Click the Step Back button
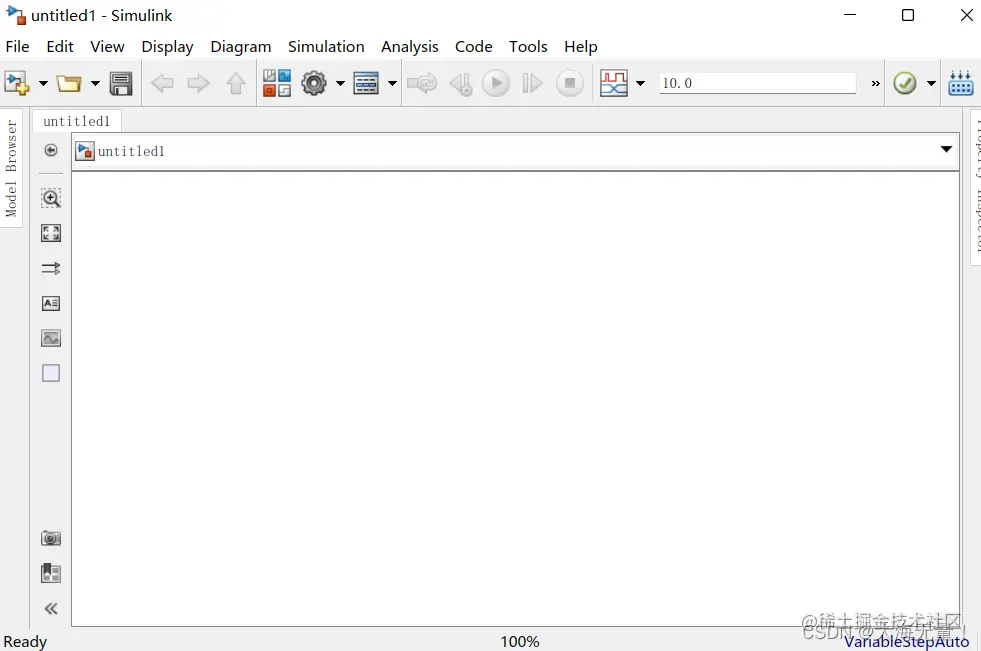The width and height of the screenshot is (981, 651). [x=461, y=83]
